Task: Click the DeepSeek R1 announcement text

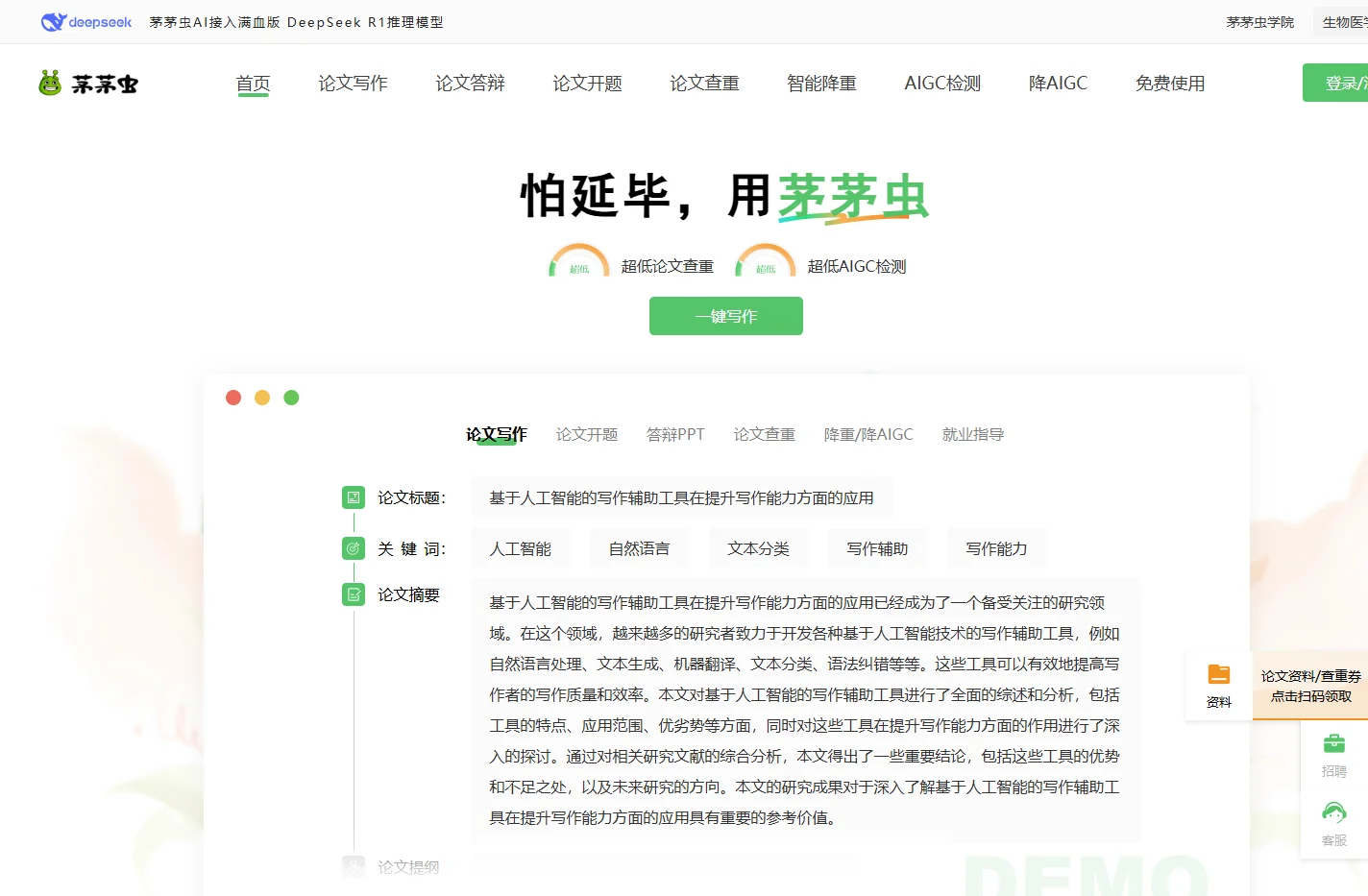Action: [x=296, y=22]
